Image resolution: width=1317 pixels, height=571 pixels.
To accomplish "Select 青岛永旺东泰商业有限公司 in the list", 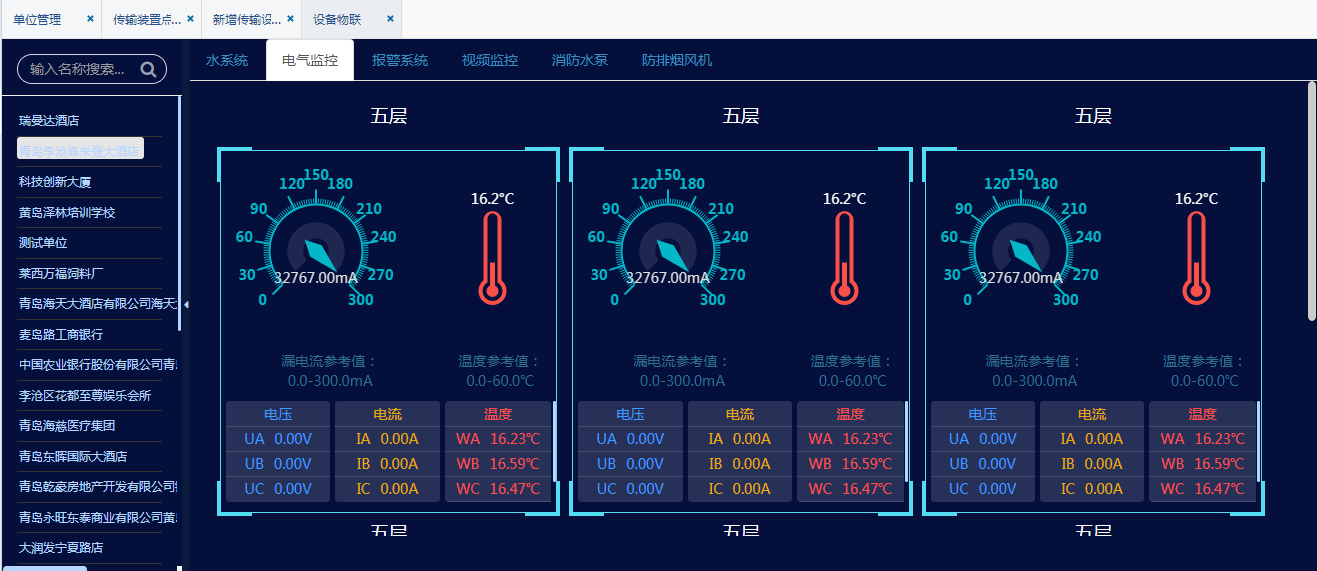I will coord(98,517).
